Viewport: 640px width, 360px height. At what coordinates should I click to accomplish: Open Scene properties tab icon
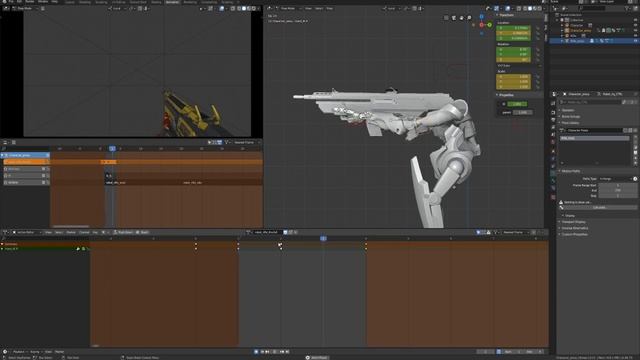point(553,134)
